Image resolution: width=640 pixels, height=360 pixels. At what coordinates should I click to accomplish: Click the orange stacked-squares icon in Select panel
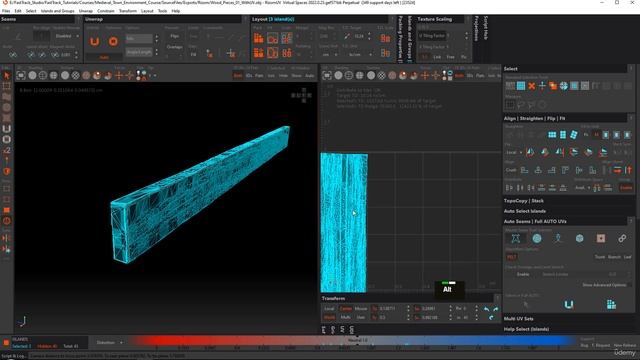click(x=553, y=86)
